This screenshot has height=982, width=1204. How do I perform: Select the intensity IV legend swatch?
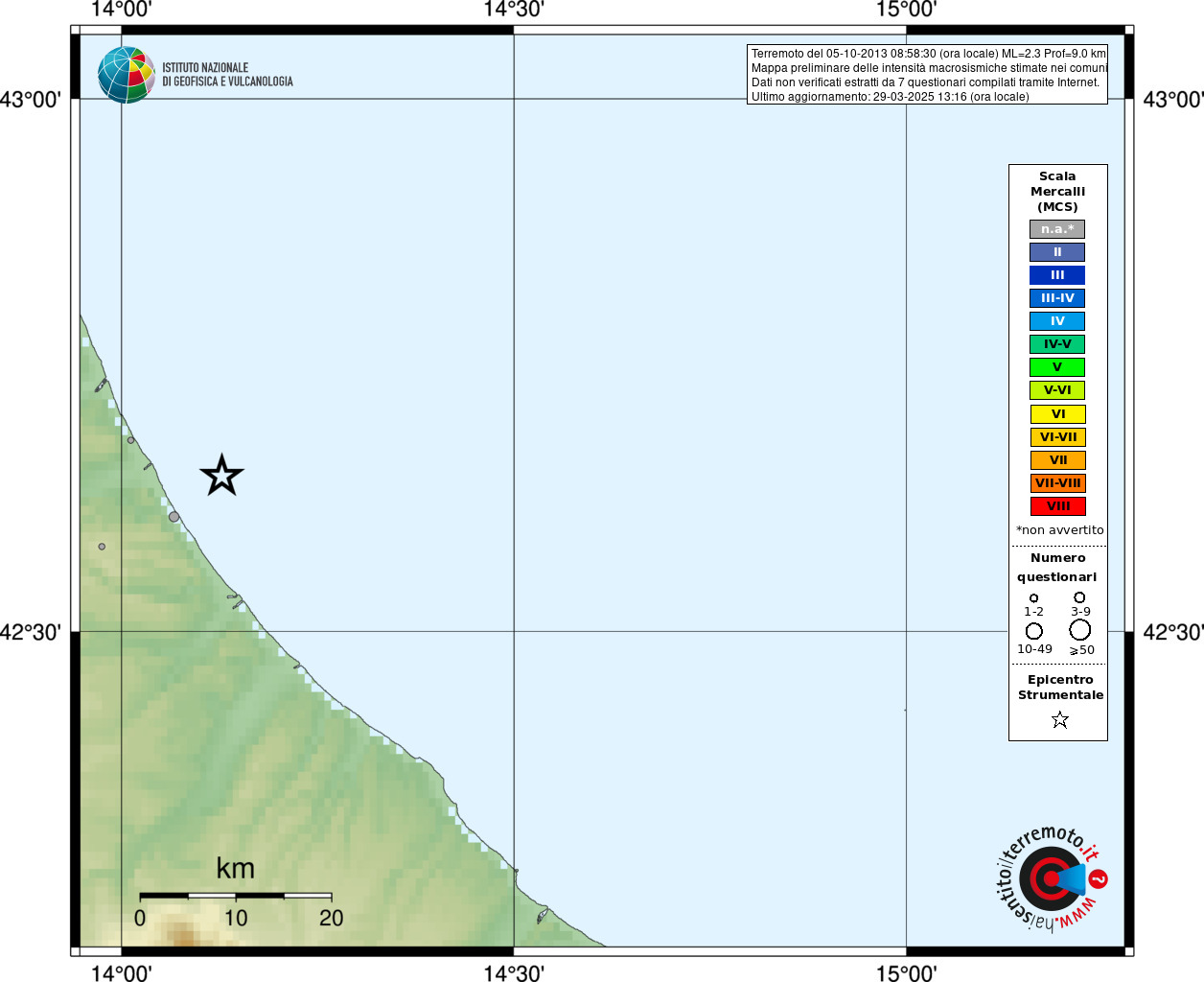point(1057,321)
